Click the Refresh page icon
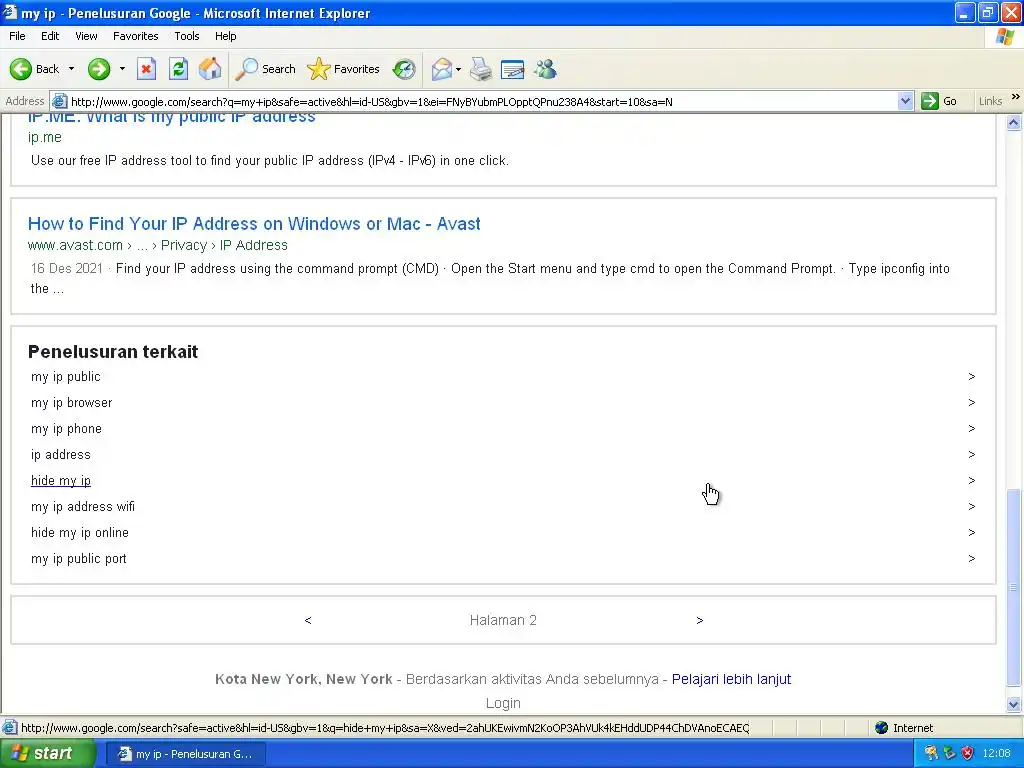 click(178, 69)
